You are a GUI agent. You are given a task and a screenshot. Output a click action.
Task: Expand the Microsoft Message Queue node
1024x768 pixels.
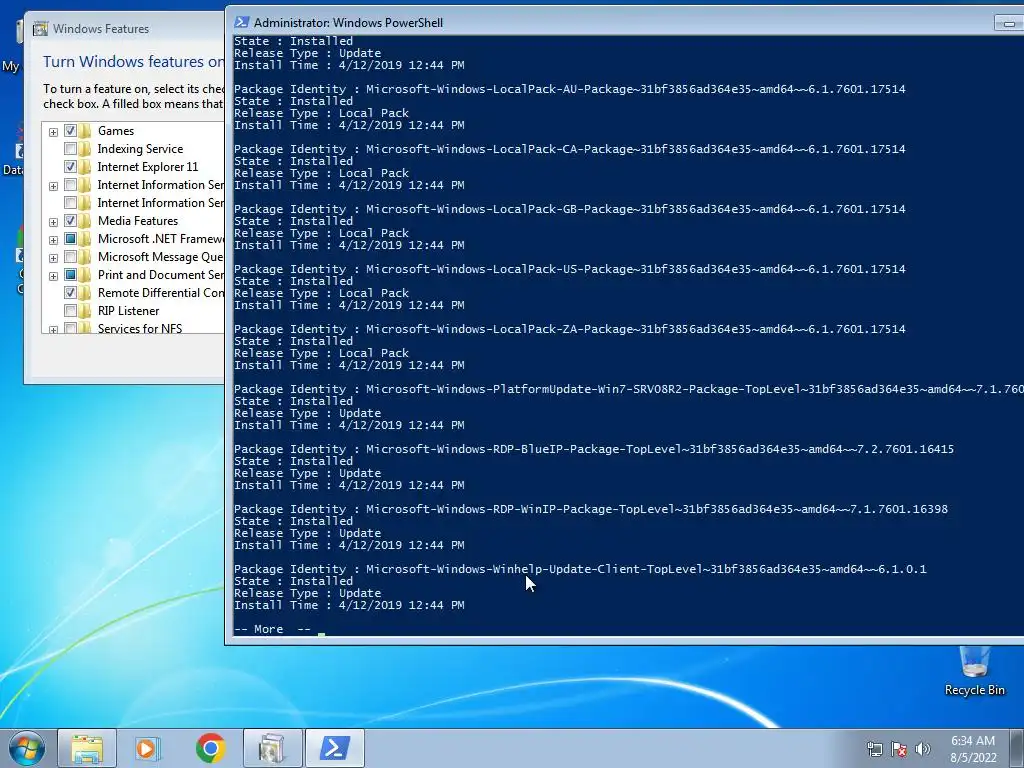[x=54, y=258]
